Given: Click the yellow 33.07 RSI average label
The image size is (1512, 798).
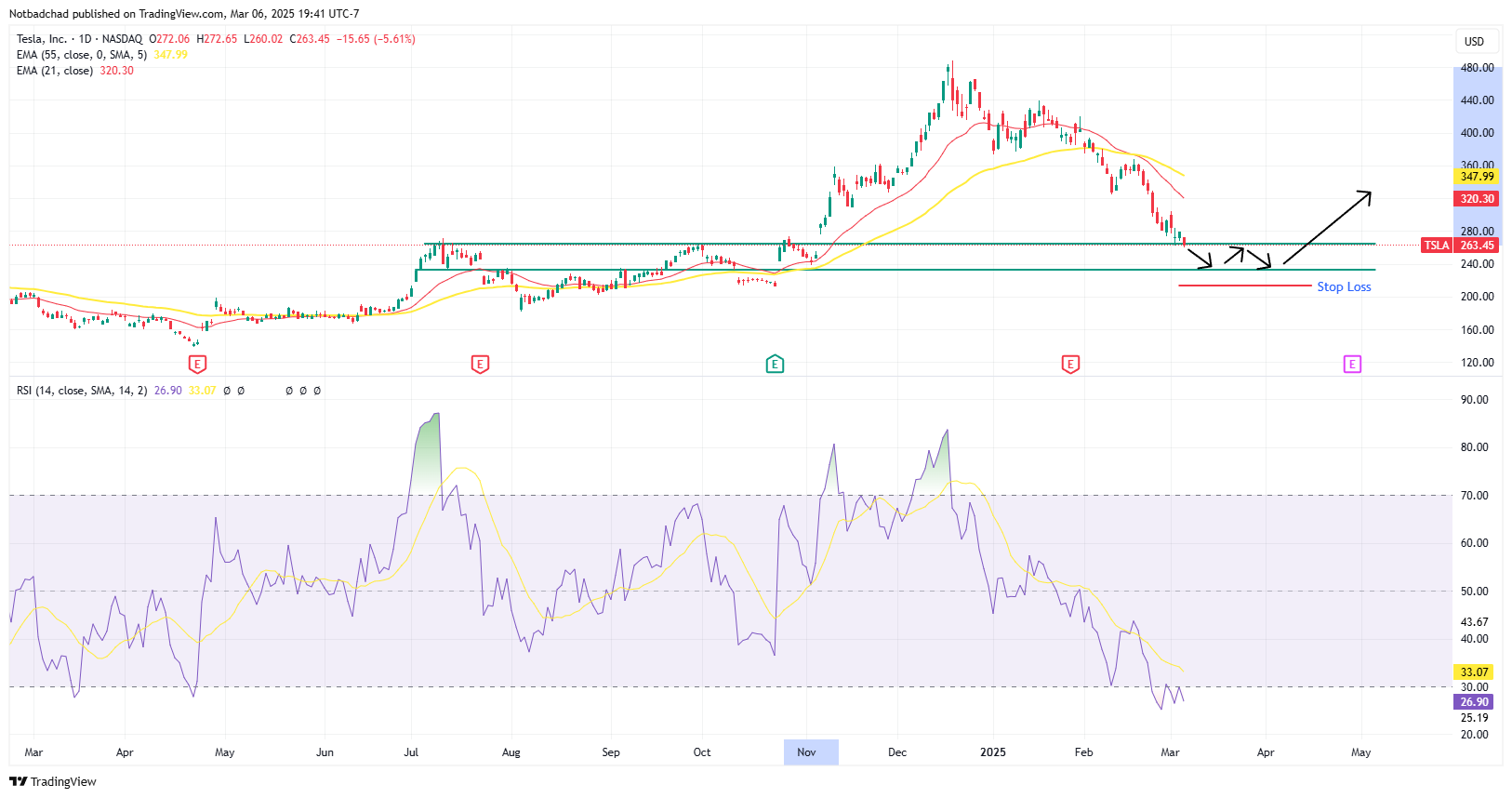Looking at the screenshot, I should 1474,672.
